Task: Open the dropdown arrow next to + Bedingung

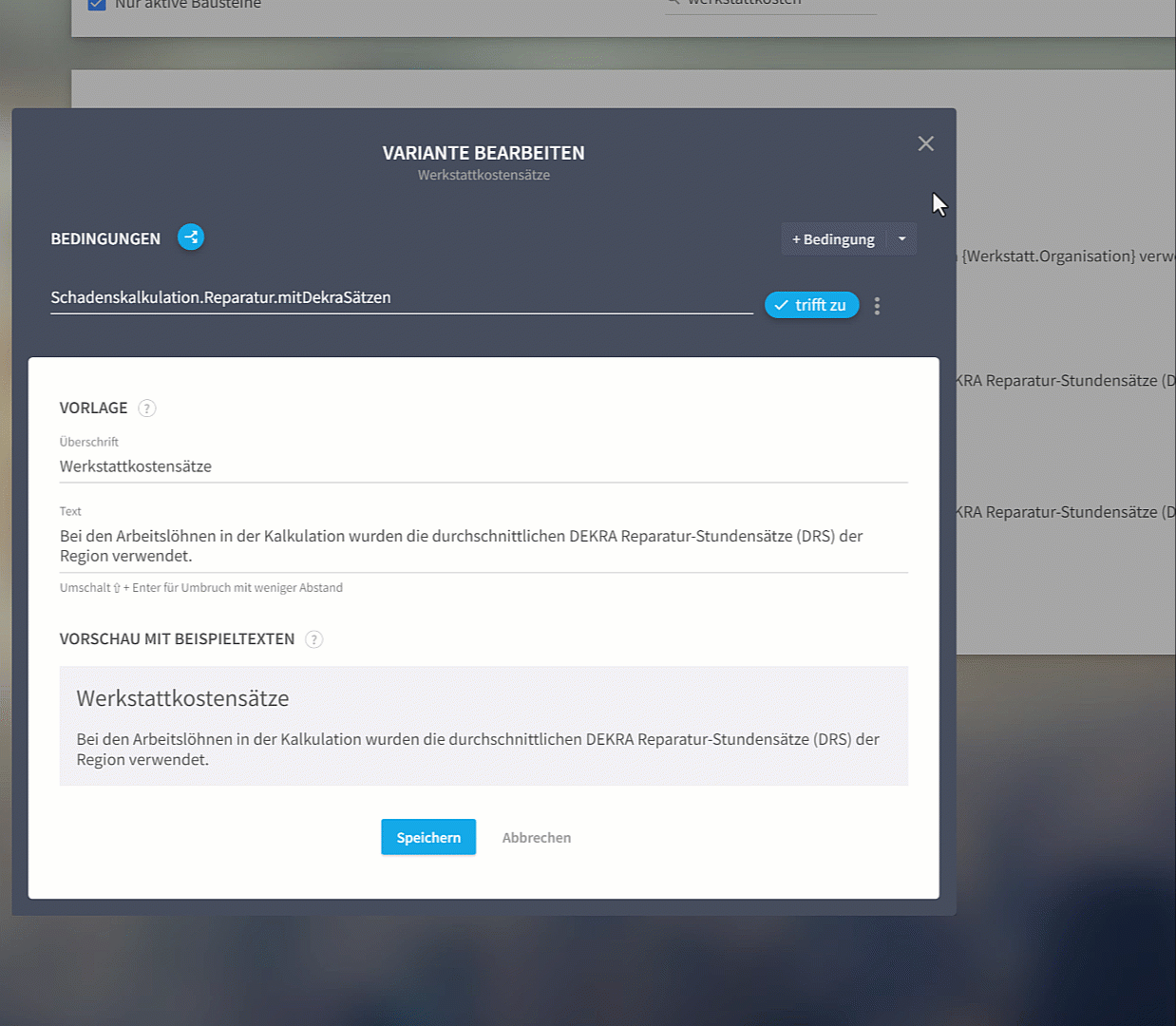Action: (x=902, y=239)
